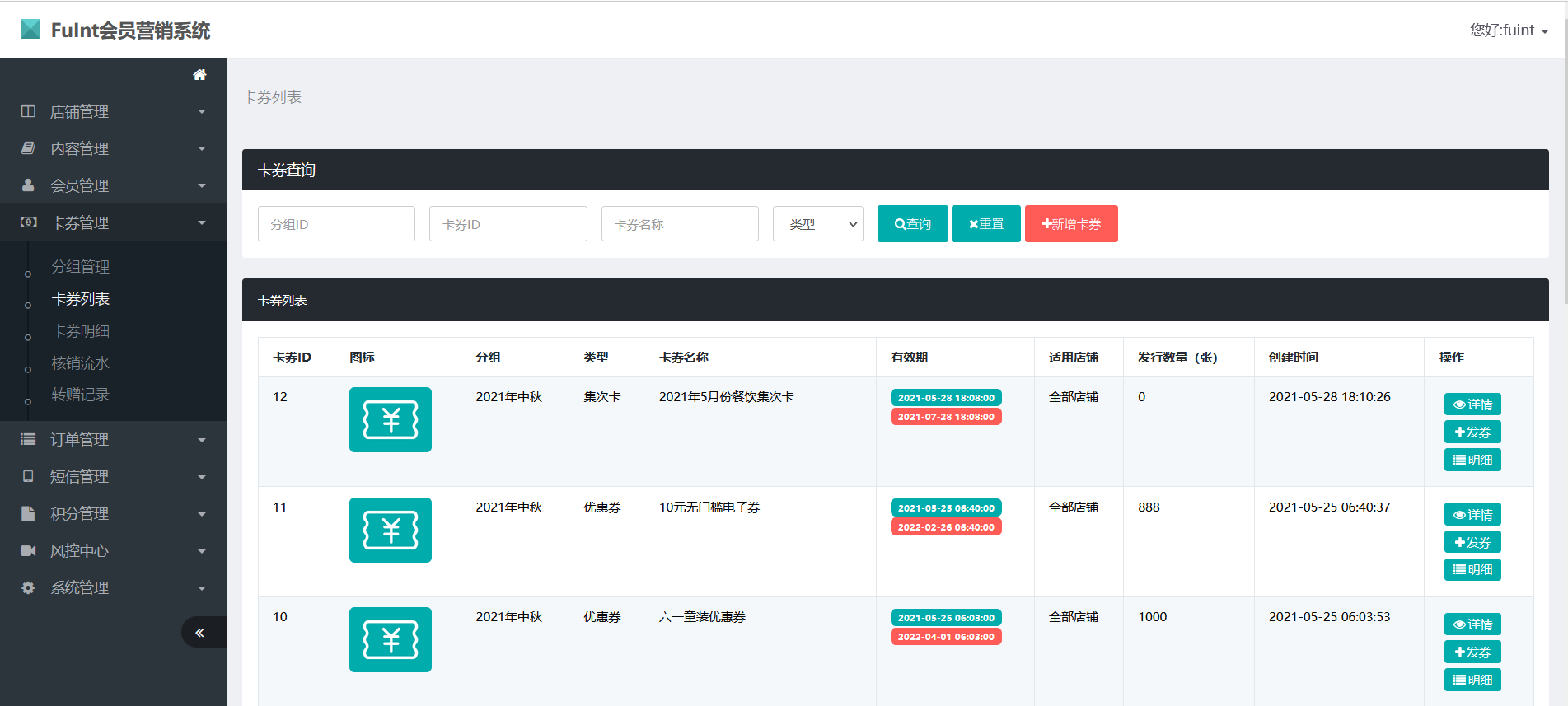Click the 会员管理 user icon
The image size is (1568, 706).
pyautogui.click(x=28, y=185)
